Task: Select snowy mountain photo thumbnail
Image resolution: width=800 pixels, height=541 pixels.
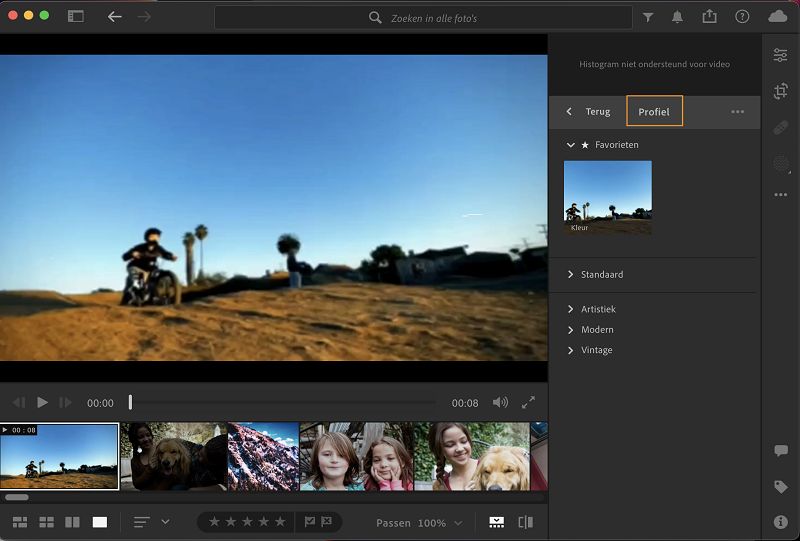Action: tap(263, 456)
